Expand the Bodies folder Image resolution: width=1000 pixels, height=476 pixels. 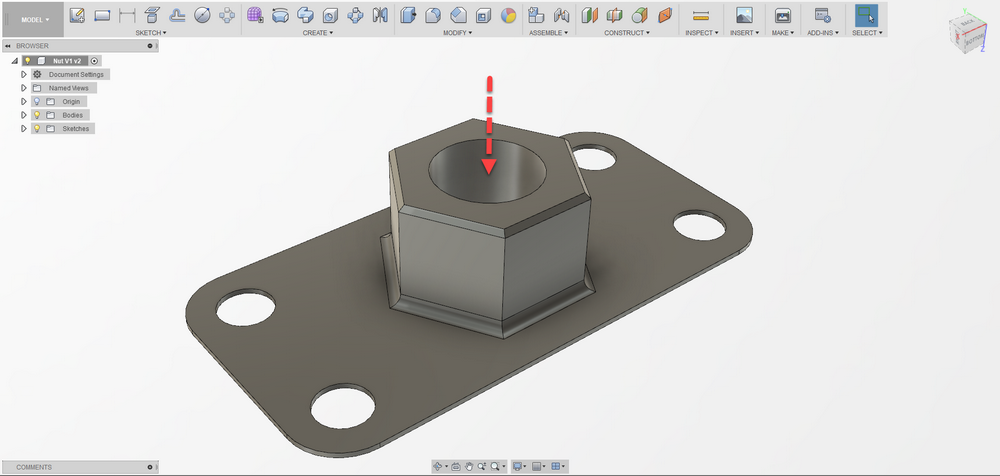click(x=24, y=115)
